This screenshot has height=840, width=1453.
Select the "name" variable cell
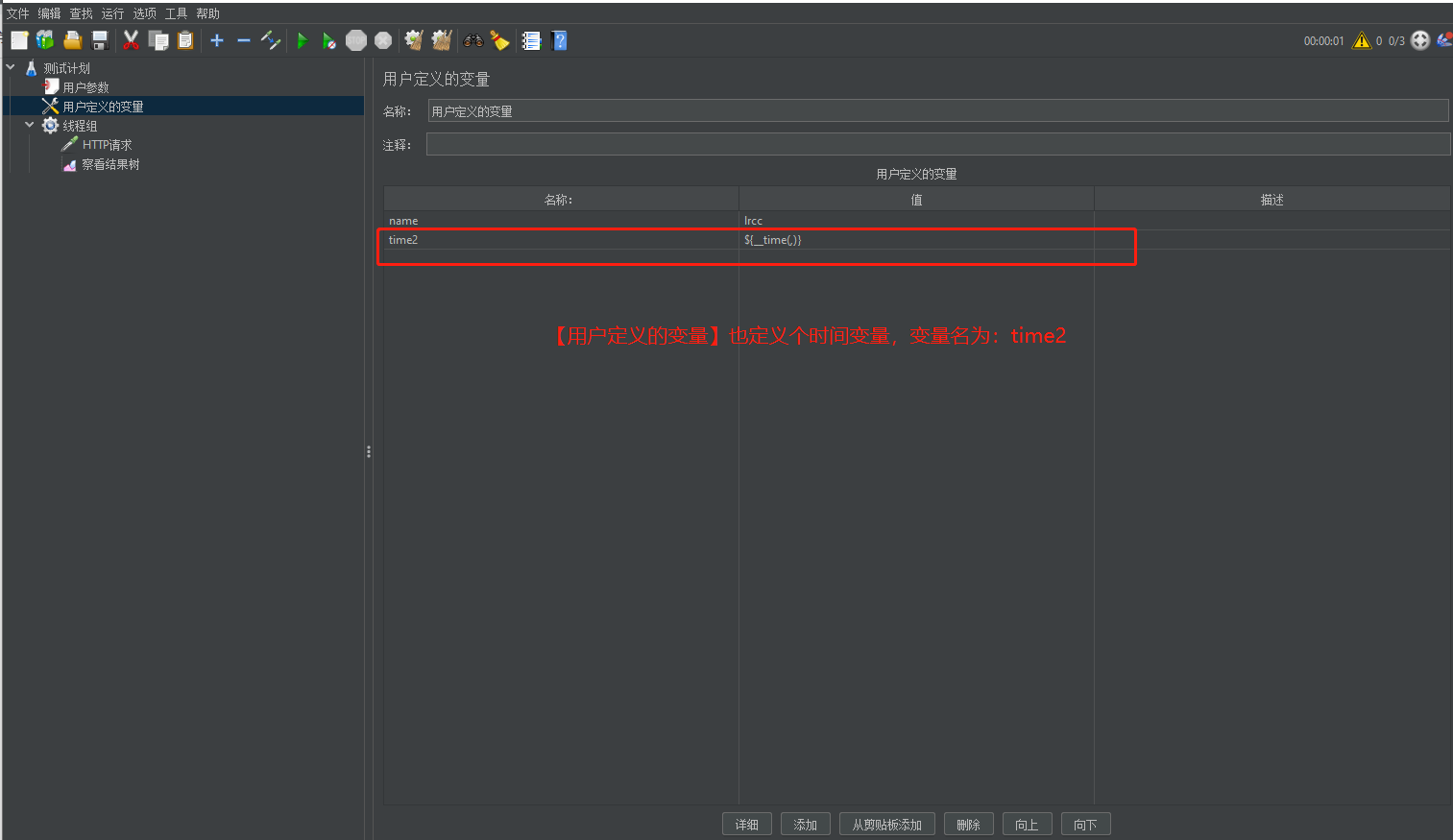click(561, 221)
